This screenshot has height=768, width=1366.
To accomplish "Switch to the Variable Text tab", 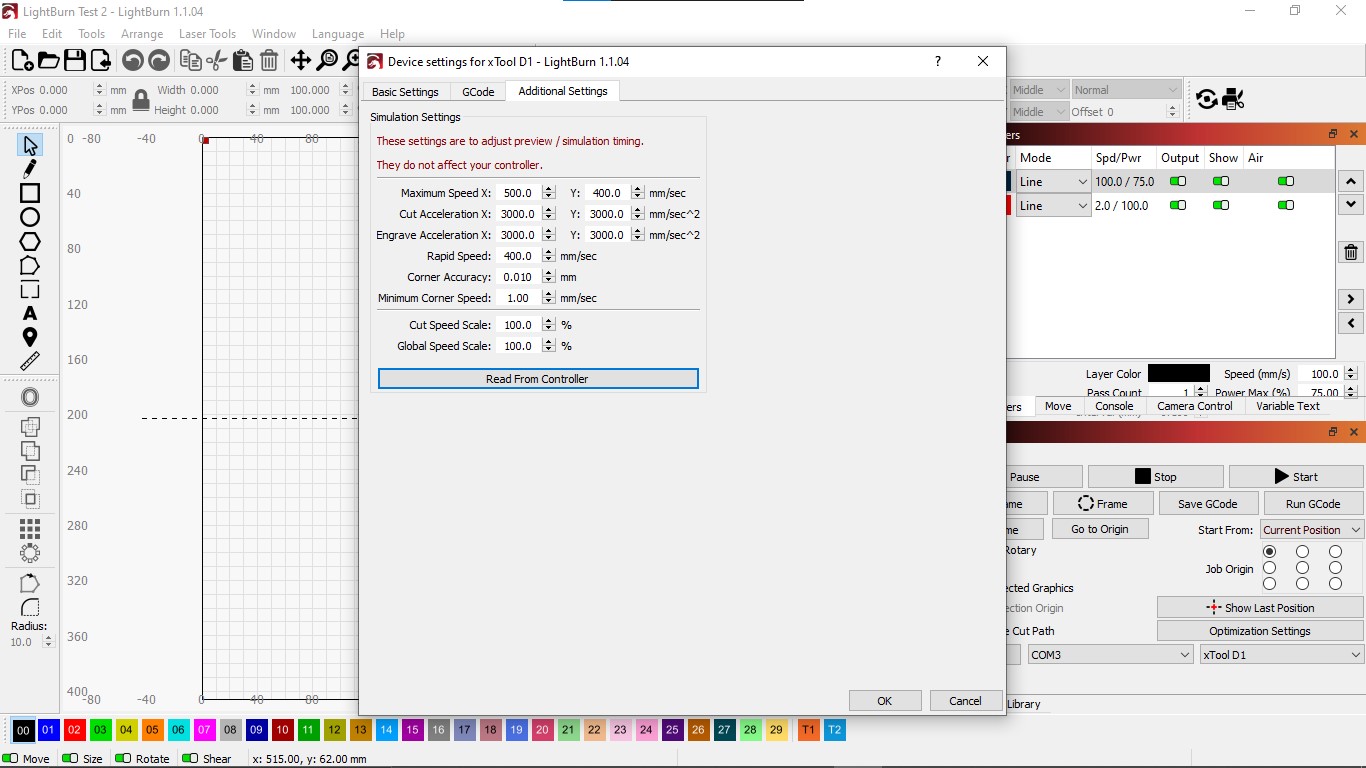I will (1288, 406).
